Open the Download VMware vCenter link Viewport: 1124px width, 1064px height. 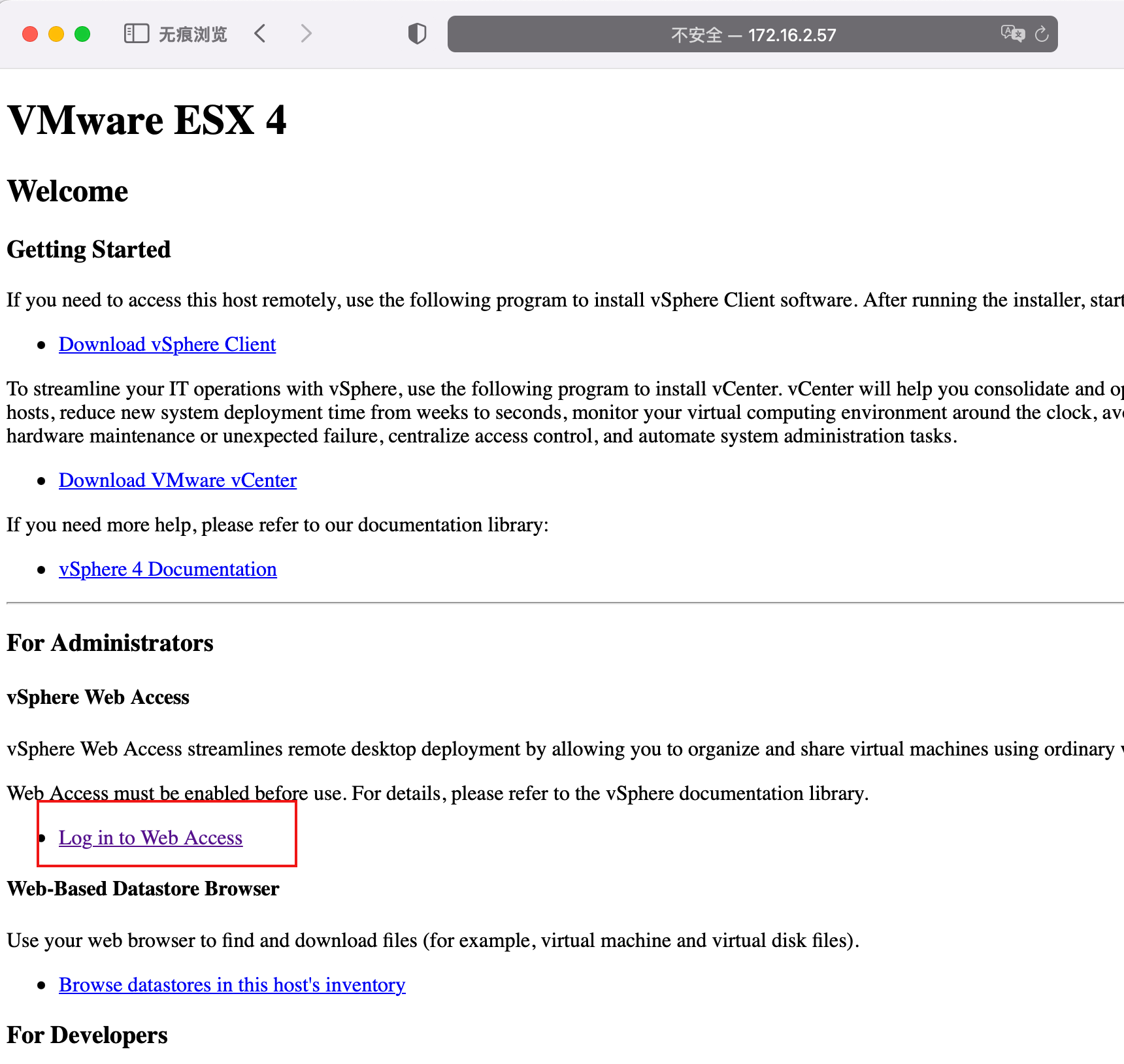177,480
